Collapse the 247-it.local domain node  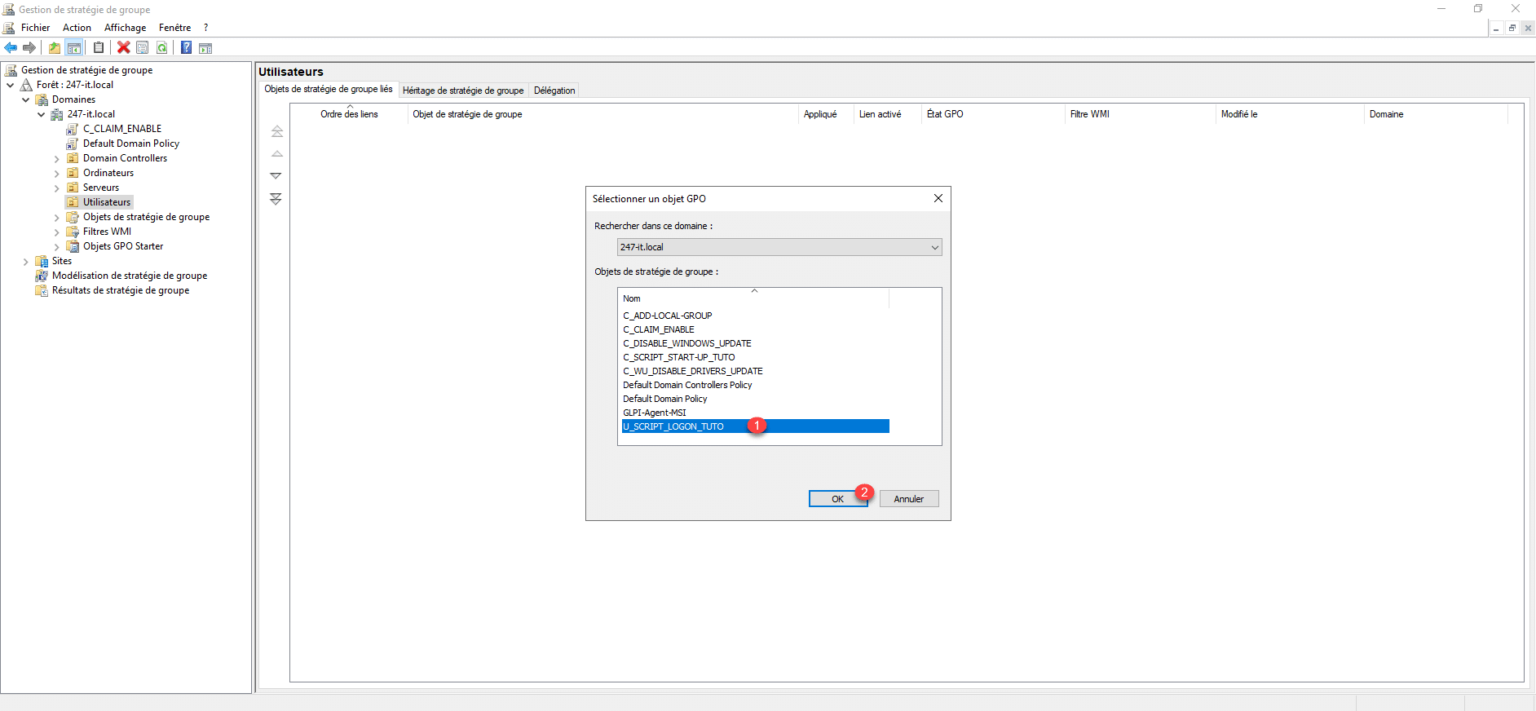coord(41,114)
